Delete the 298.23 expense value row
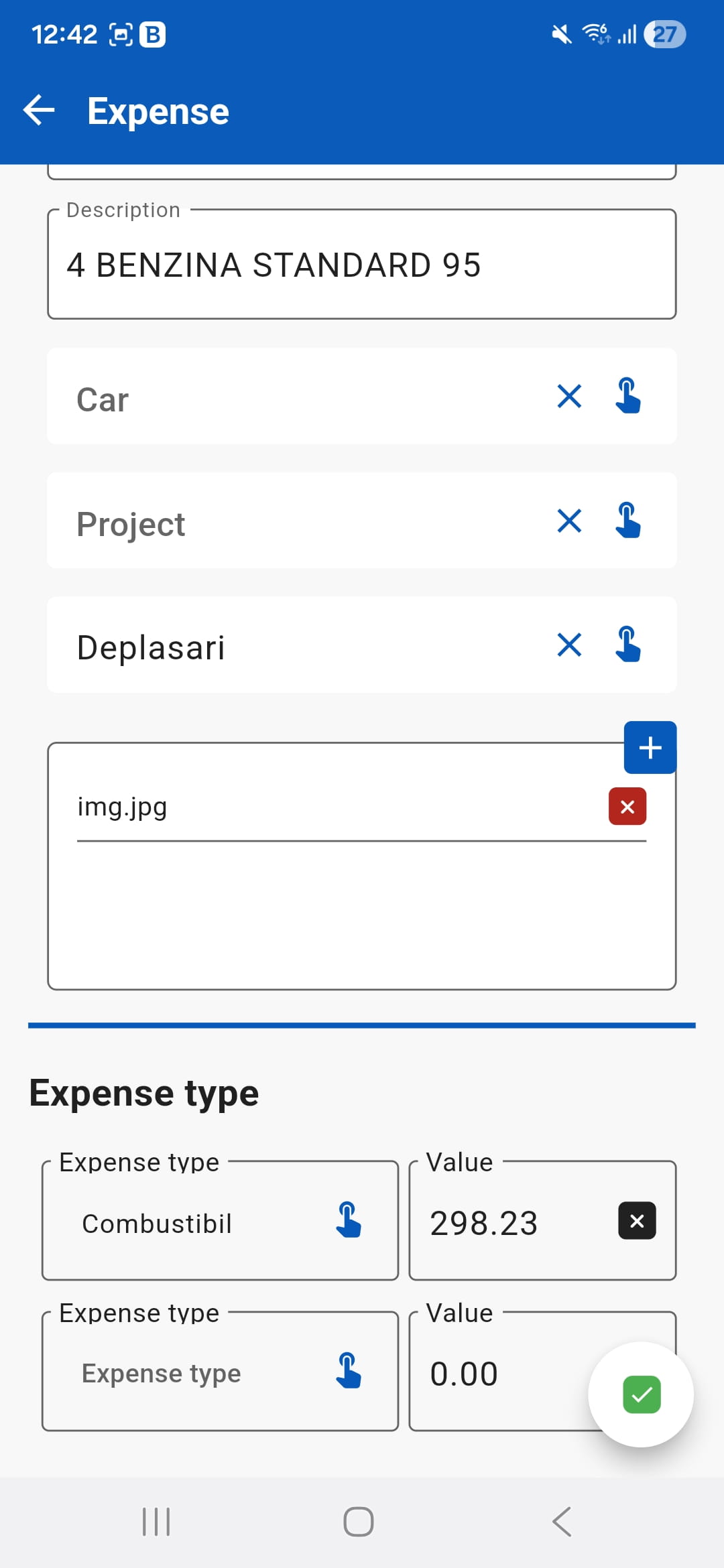 637,1221
